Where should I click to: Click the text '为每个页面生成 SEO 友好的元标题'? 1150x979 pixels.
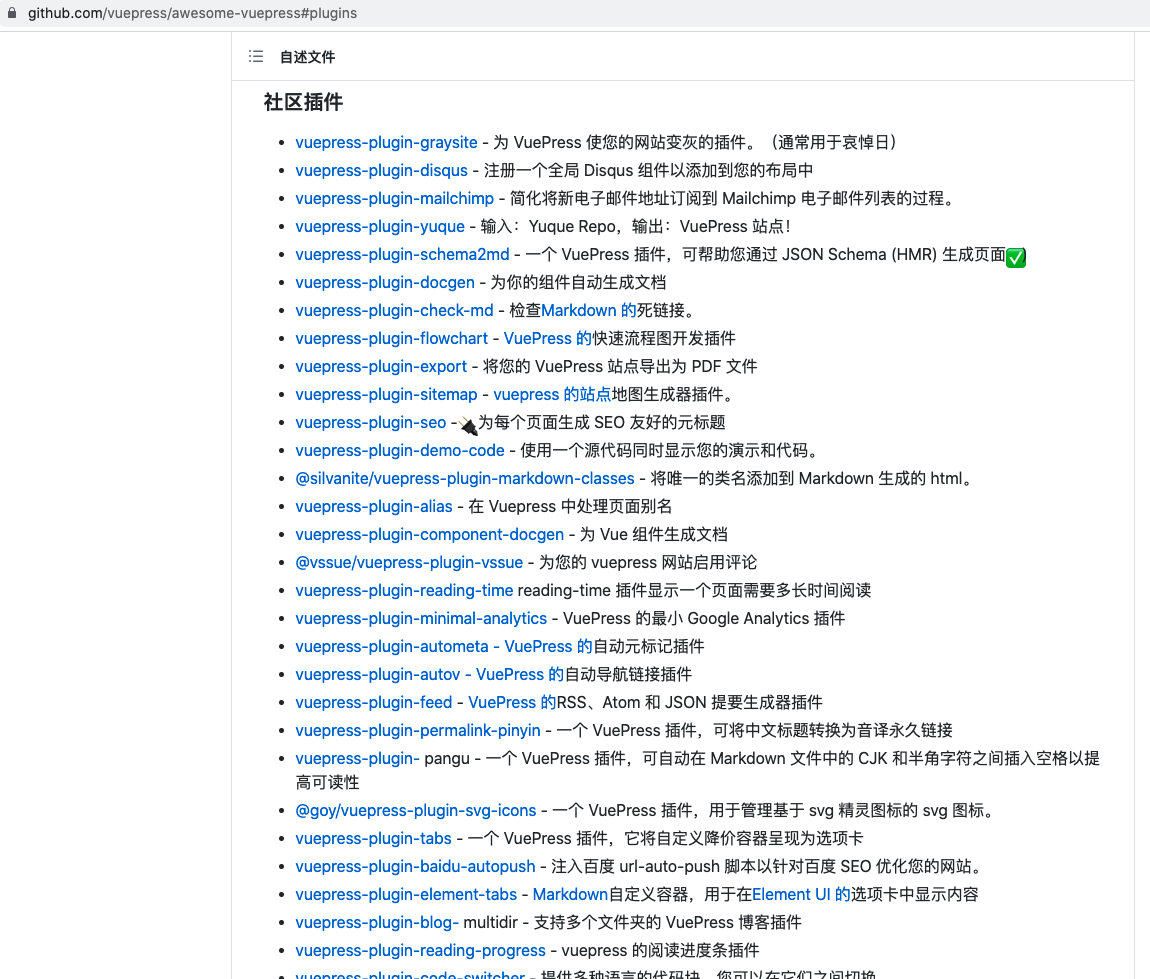coord(602,422)
